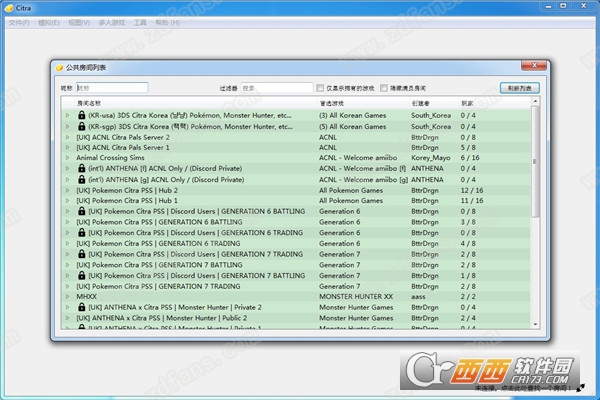Open the 视图(V) menu
The height and width of the screenshot is (400, 600).
(x=79, y=23)
